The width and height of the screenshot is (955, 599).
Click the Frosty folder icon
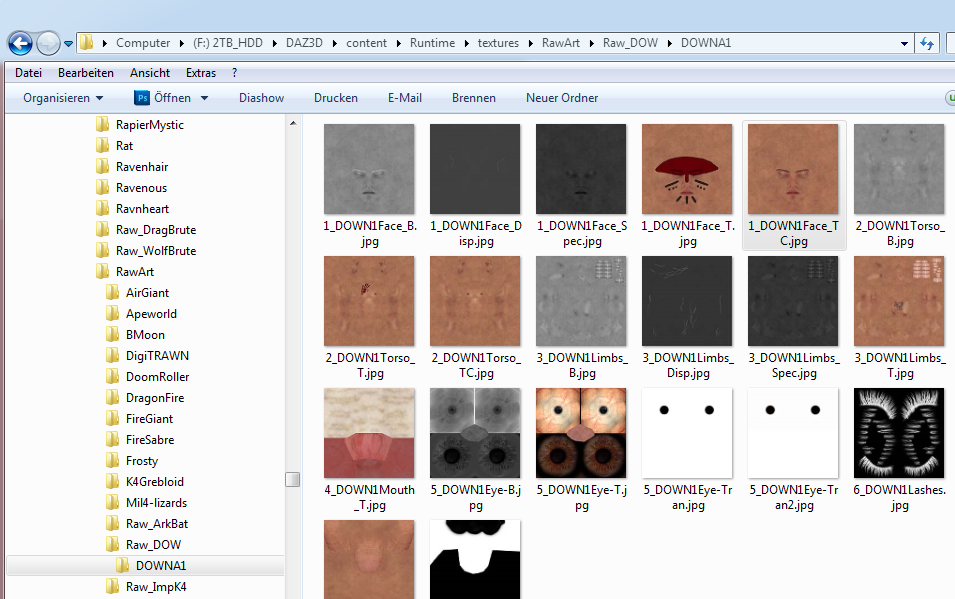pos(113,461)
